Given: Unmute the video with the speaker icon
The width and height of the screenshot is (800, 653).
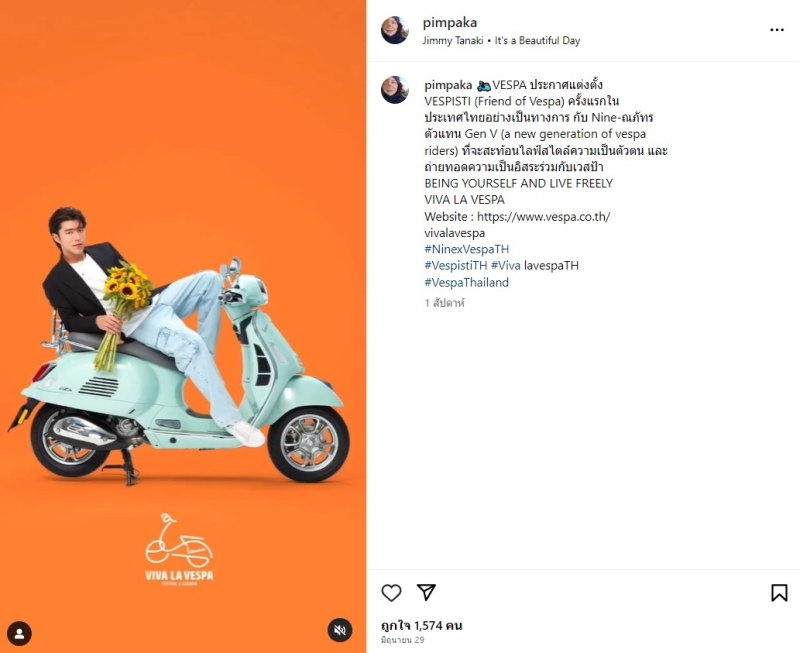Looking at the screenshot, I should 340,630.
